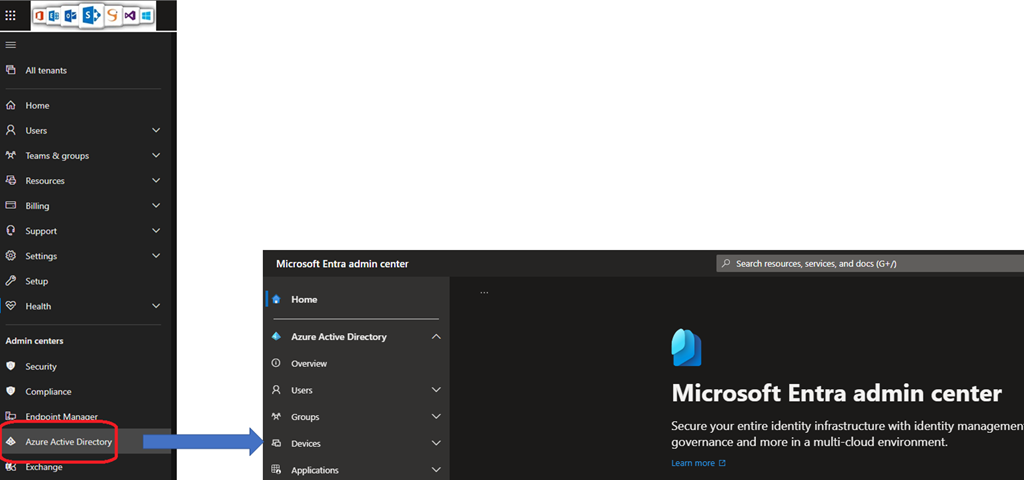Click the Outlook icon in the top strip

click(69, 15)
